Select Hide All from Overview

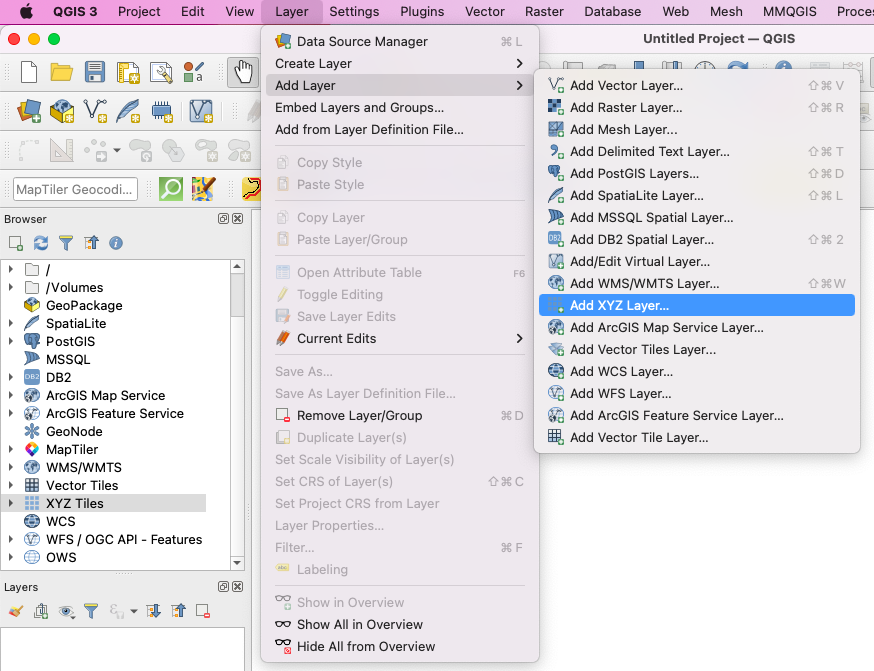[365, 646]
